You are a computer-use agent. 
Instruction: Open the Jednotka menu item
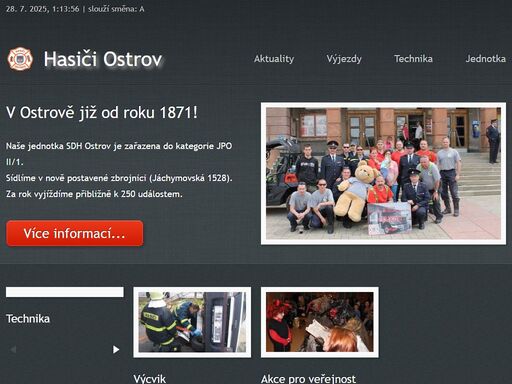[x=486, y=59]
